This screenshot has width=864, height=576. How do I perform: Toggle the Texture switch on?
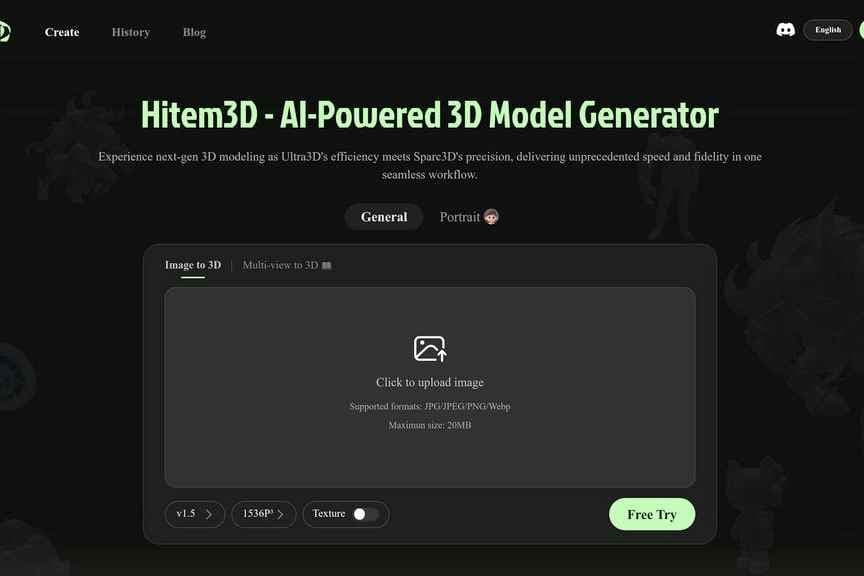359,513
